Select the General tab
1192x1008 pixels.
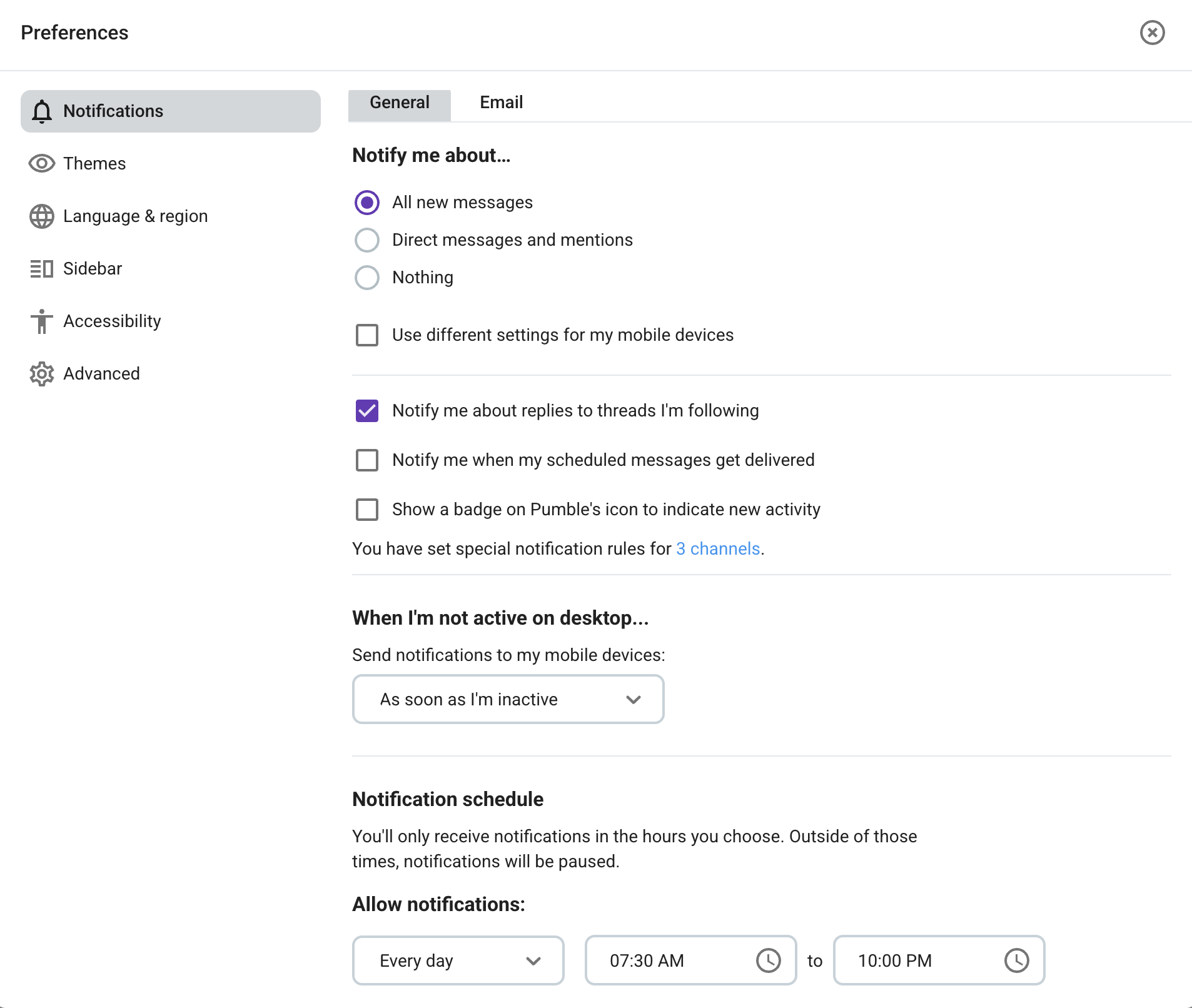(399, 103)
